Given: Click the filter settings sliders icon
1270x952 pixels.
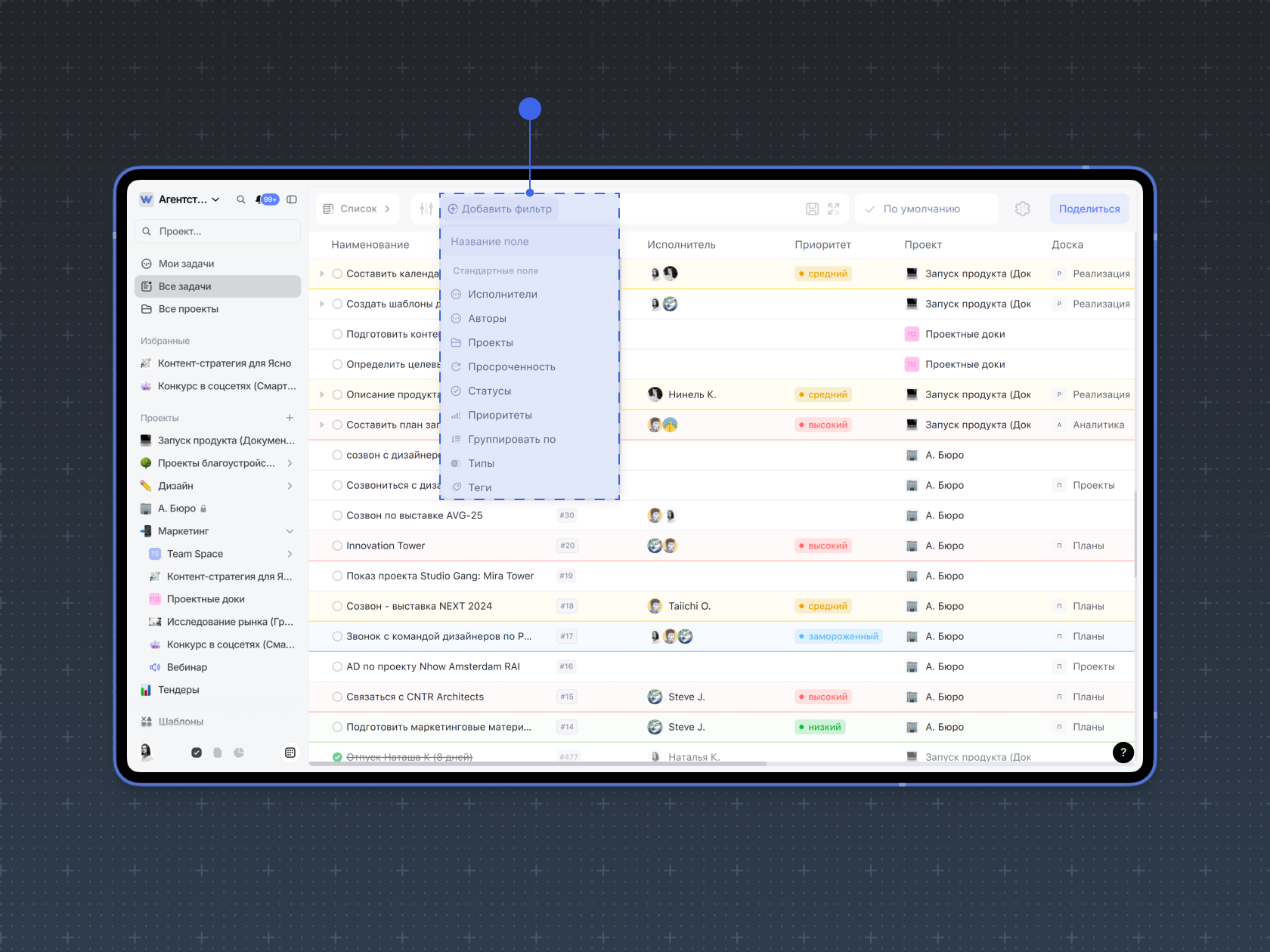Looking at the screenshot, I should 426,209.
